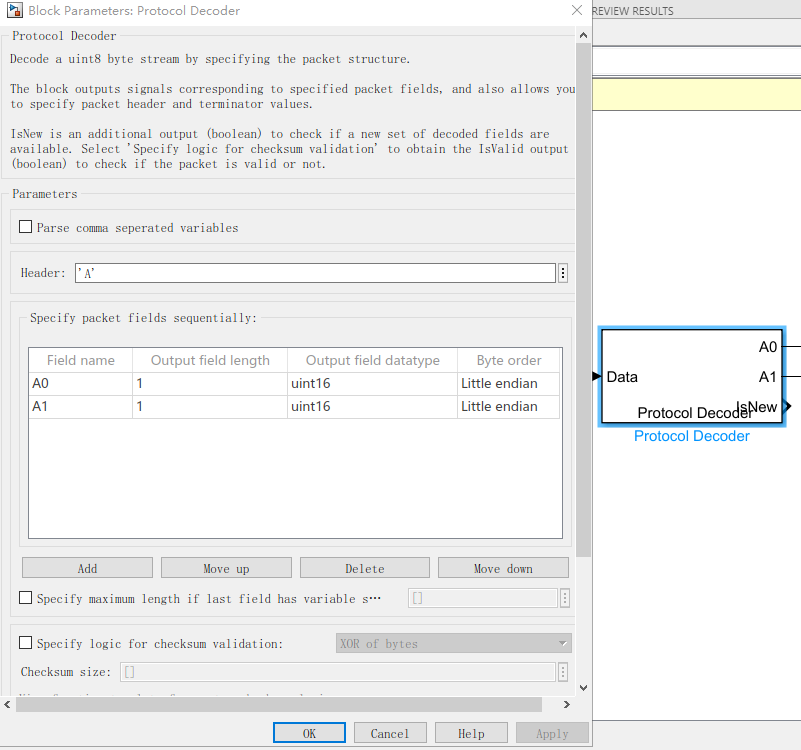Select the Protocol Decoder block in the model

[692, 376]
